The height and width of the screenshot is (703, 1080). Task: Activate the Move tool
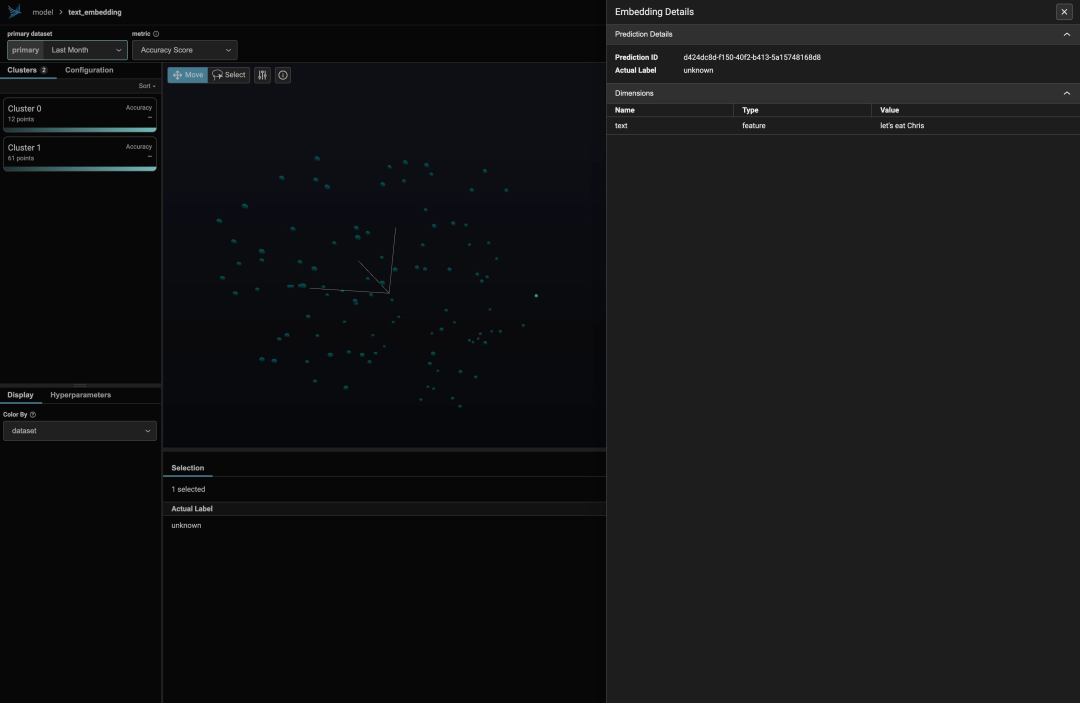click(x=187, y=75)
